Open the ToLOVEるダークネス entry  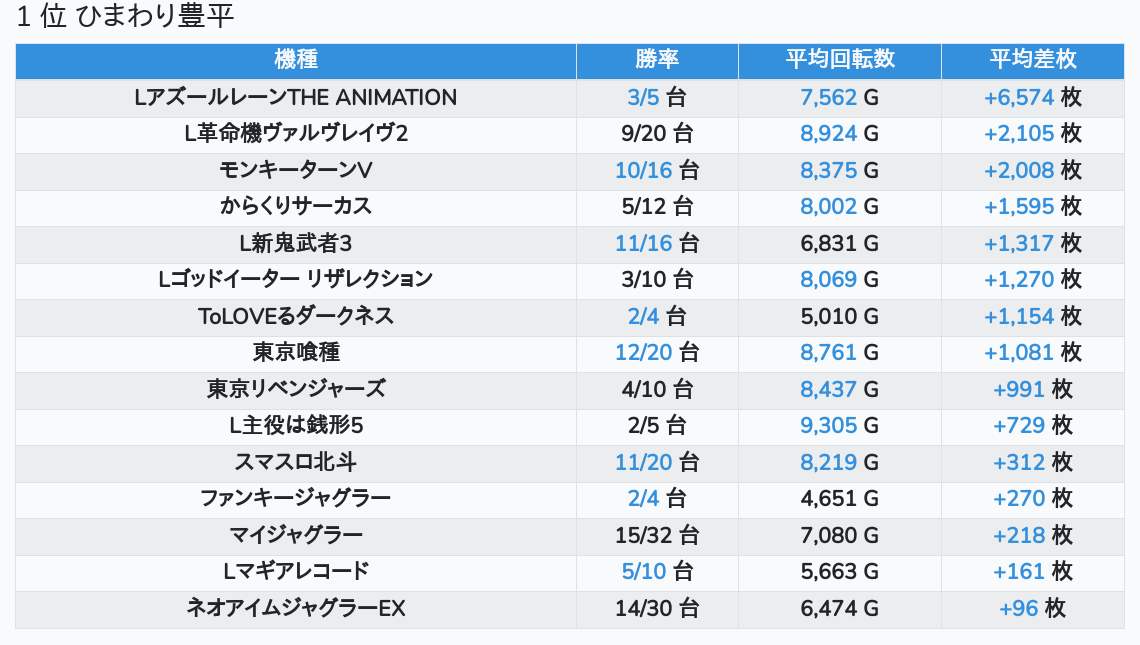pyautogui.click(x=296, y=316)
